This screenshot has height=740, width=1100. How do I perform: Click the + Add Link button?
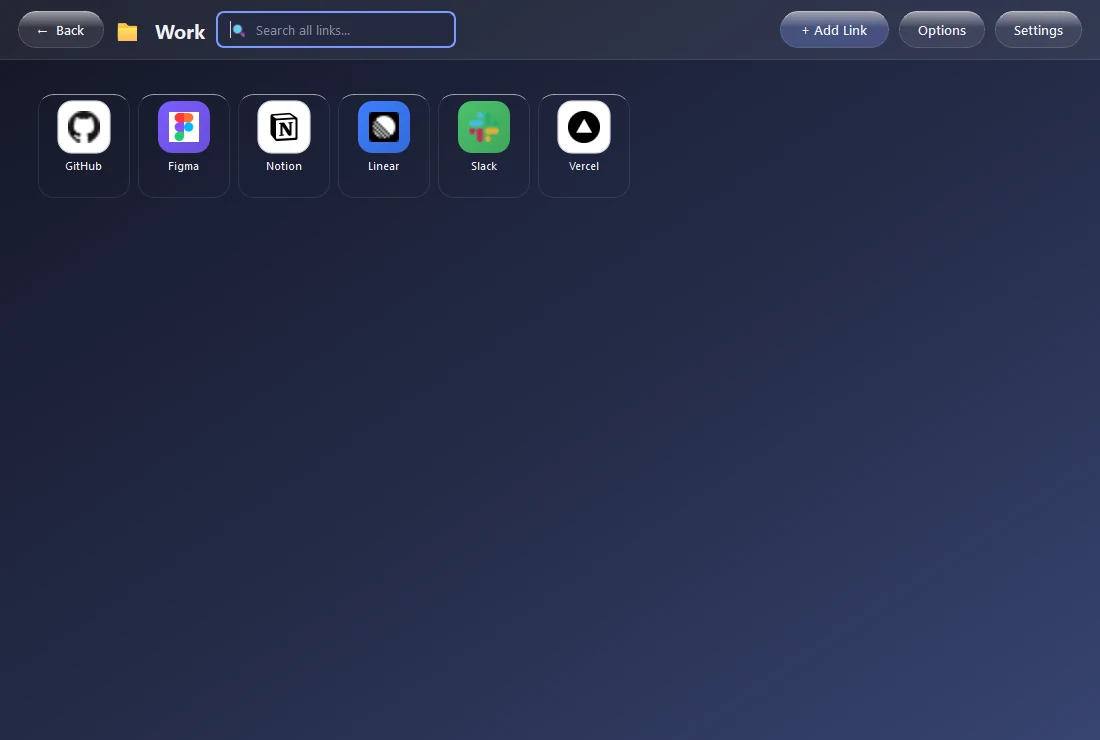[834, 30]
